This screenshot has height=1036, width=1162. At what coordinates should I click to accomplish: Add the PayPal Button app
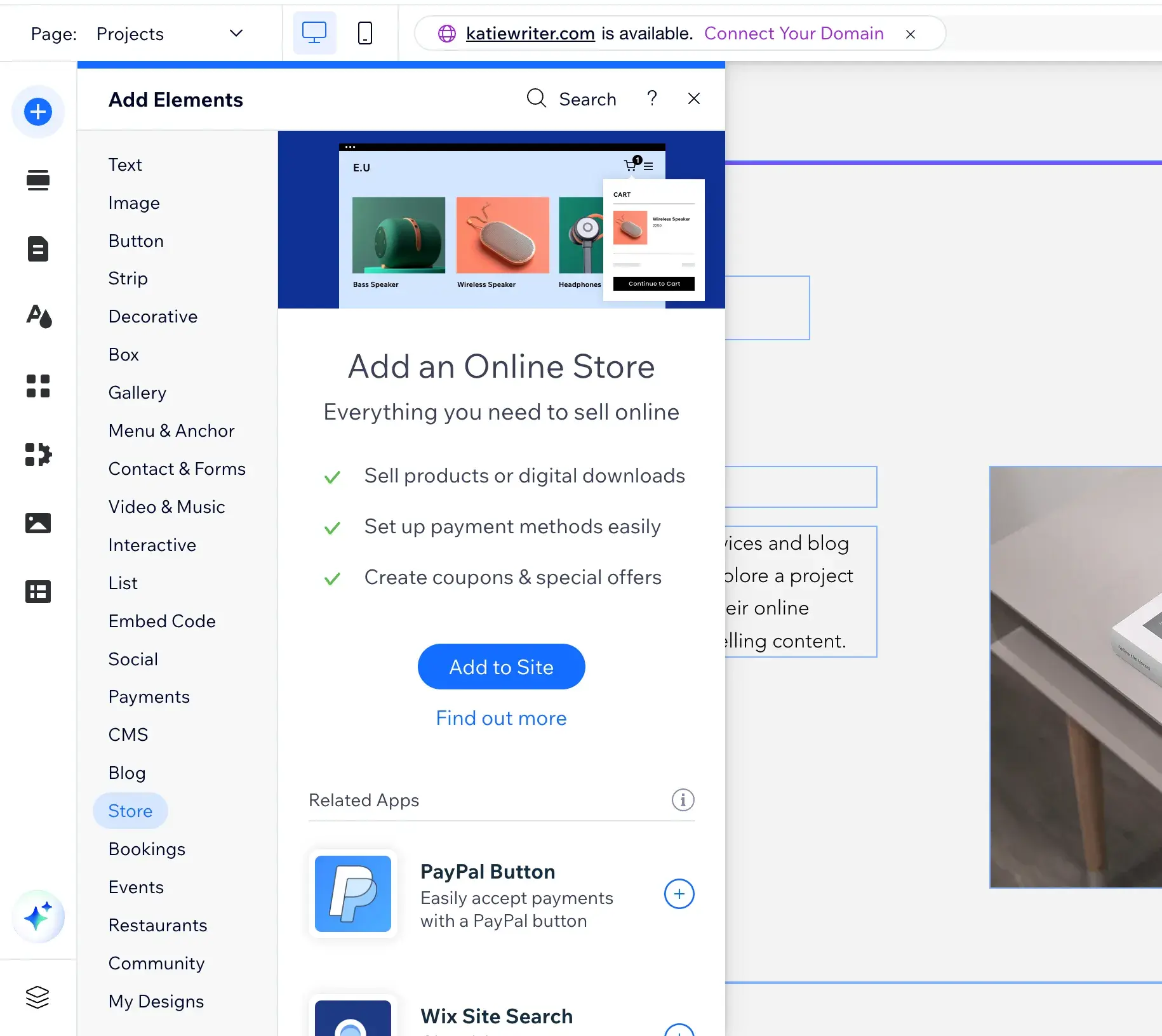(x=679, y=894)
